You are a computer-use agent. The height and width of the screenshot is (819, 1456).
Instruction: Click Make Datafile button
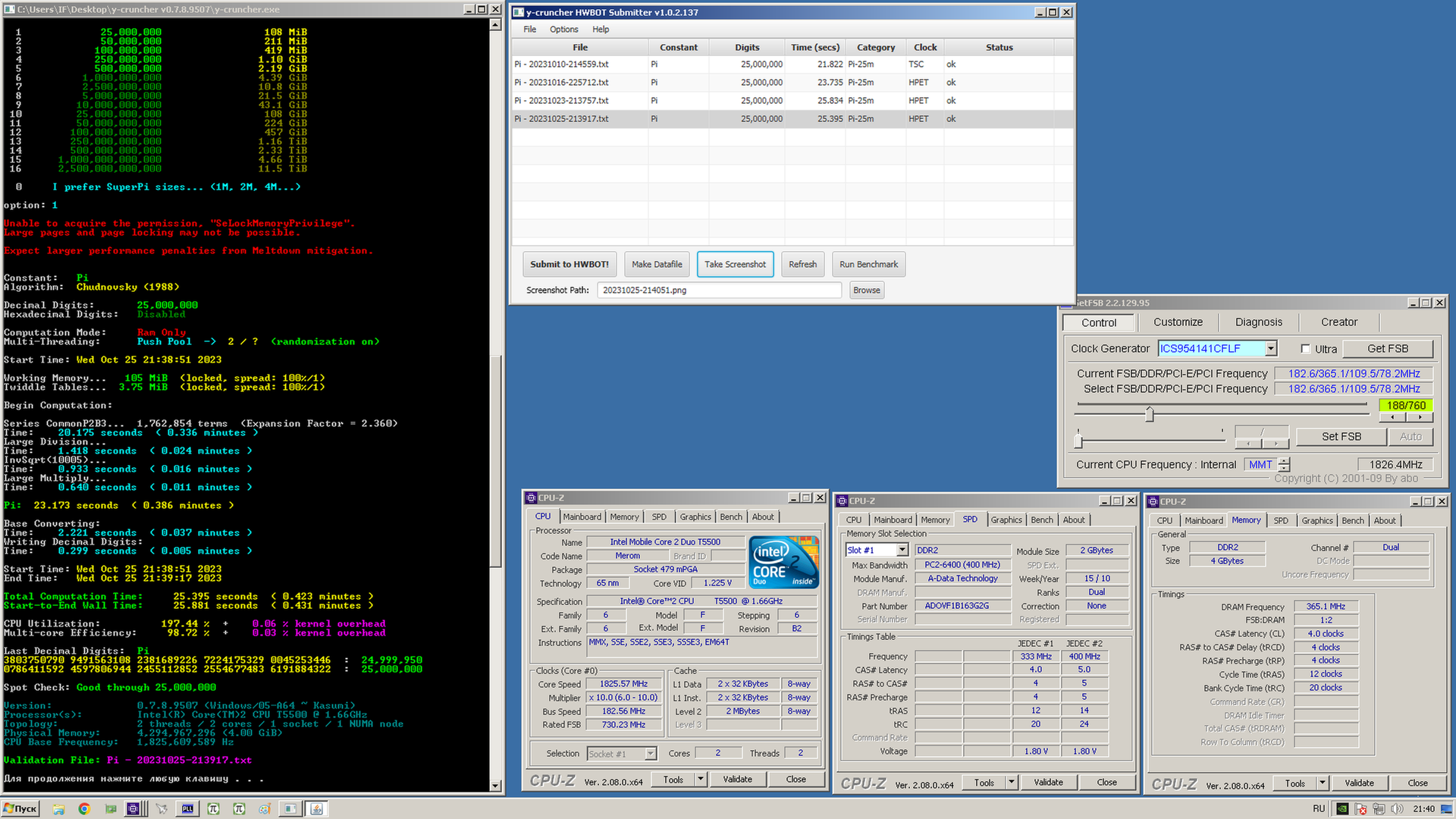657,265
